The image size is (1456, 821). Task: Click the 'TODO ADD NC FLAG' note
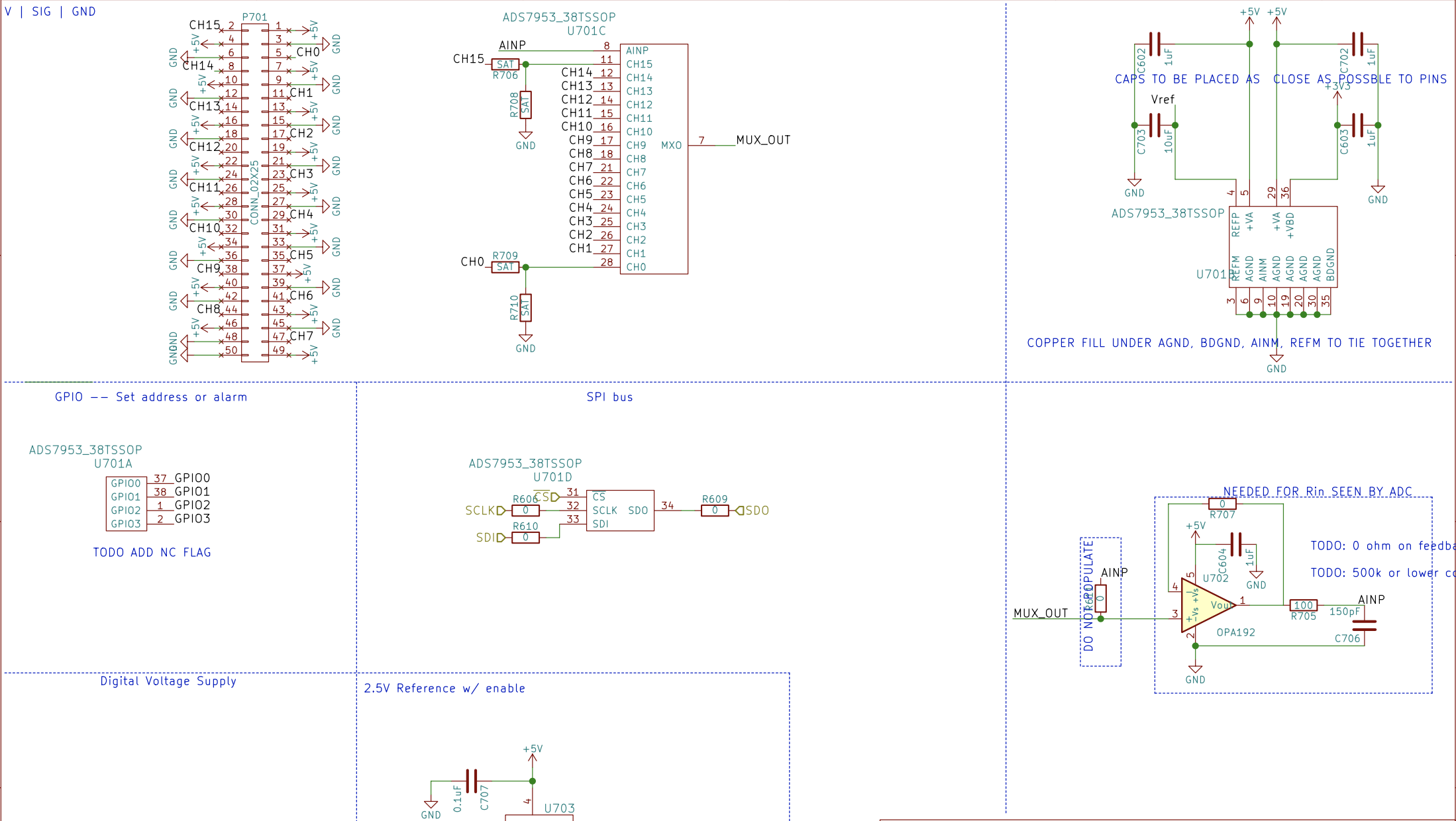(x=152, y=552)
